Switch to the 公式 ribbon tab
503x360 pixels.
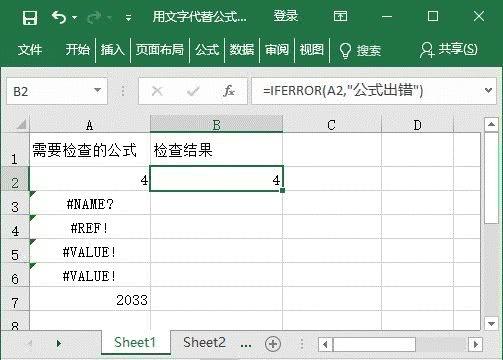click(207, 50)
